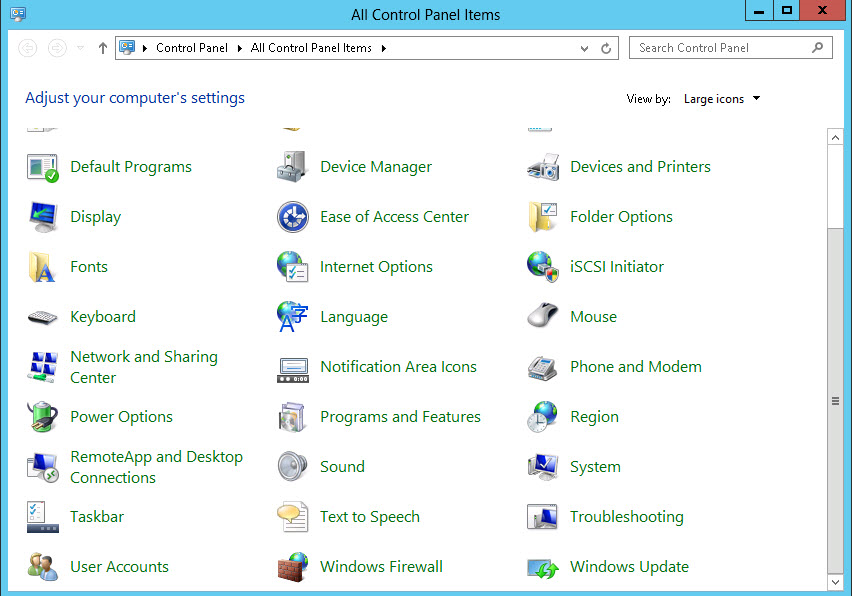Screen dimensions: 852x596
Task: Open Windows Update
Action: coord(629,567)
